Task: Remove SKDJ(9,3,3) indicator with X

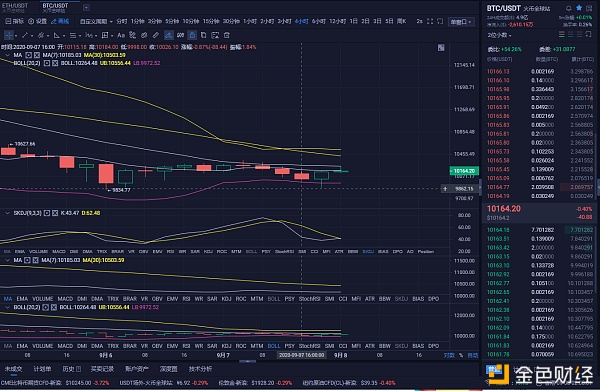Action: (55, 213)
